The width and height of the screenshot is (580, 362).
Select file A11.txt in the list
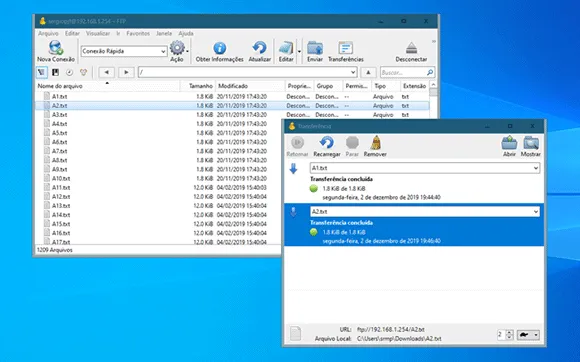[x=158, y=187]
